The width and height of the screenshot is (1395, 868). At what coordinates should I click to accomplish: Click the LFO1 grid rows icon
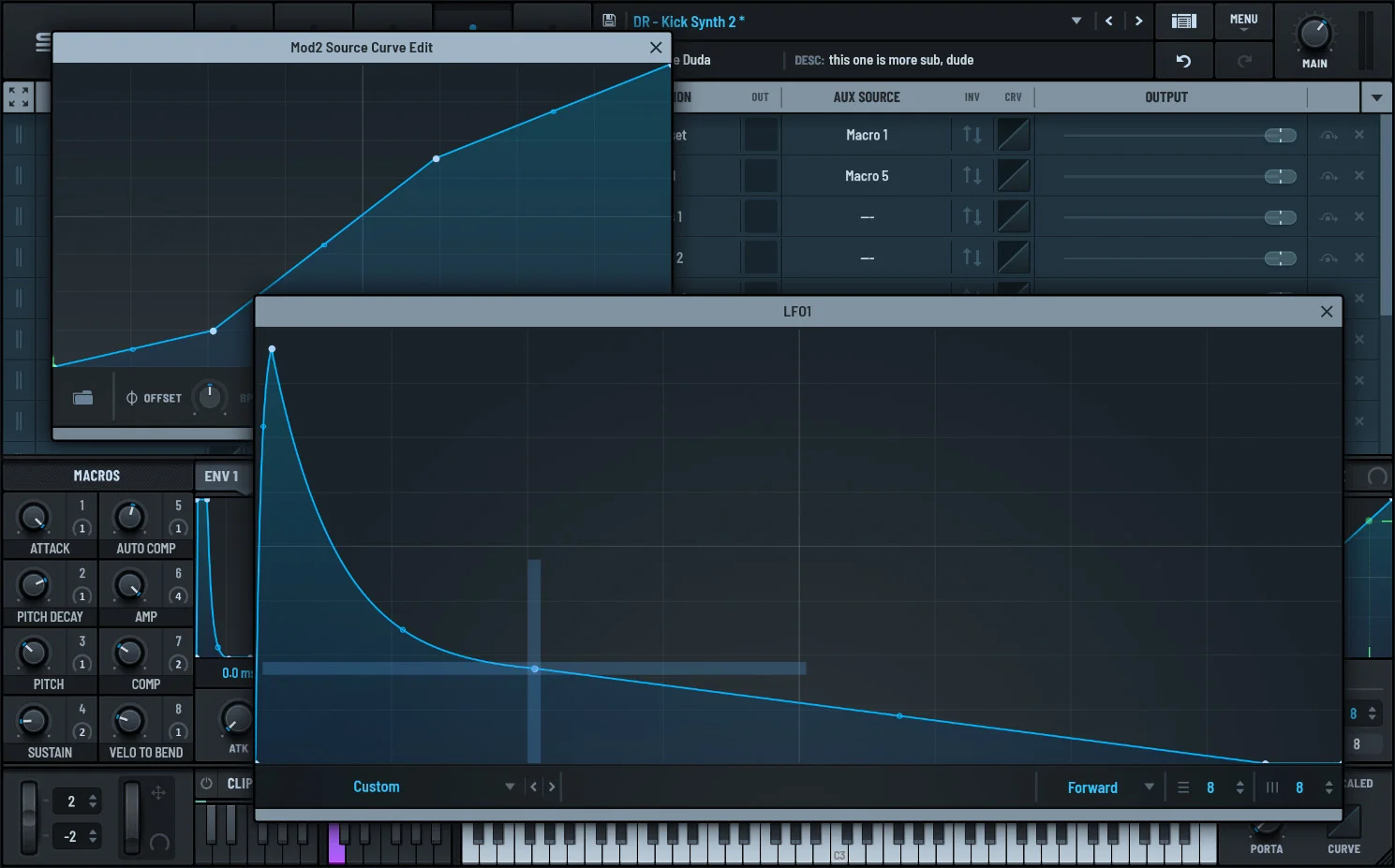click(x=1183, y=787)
